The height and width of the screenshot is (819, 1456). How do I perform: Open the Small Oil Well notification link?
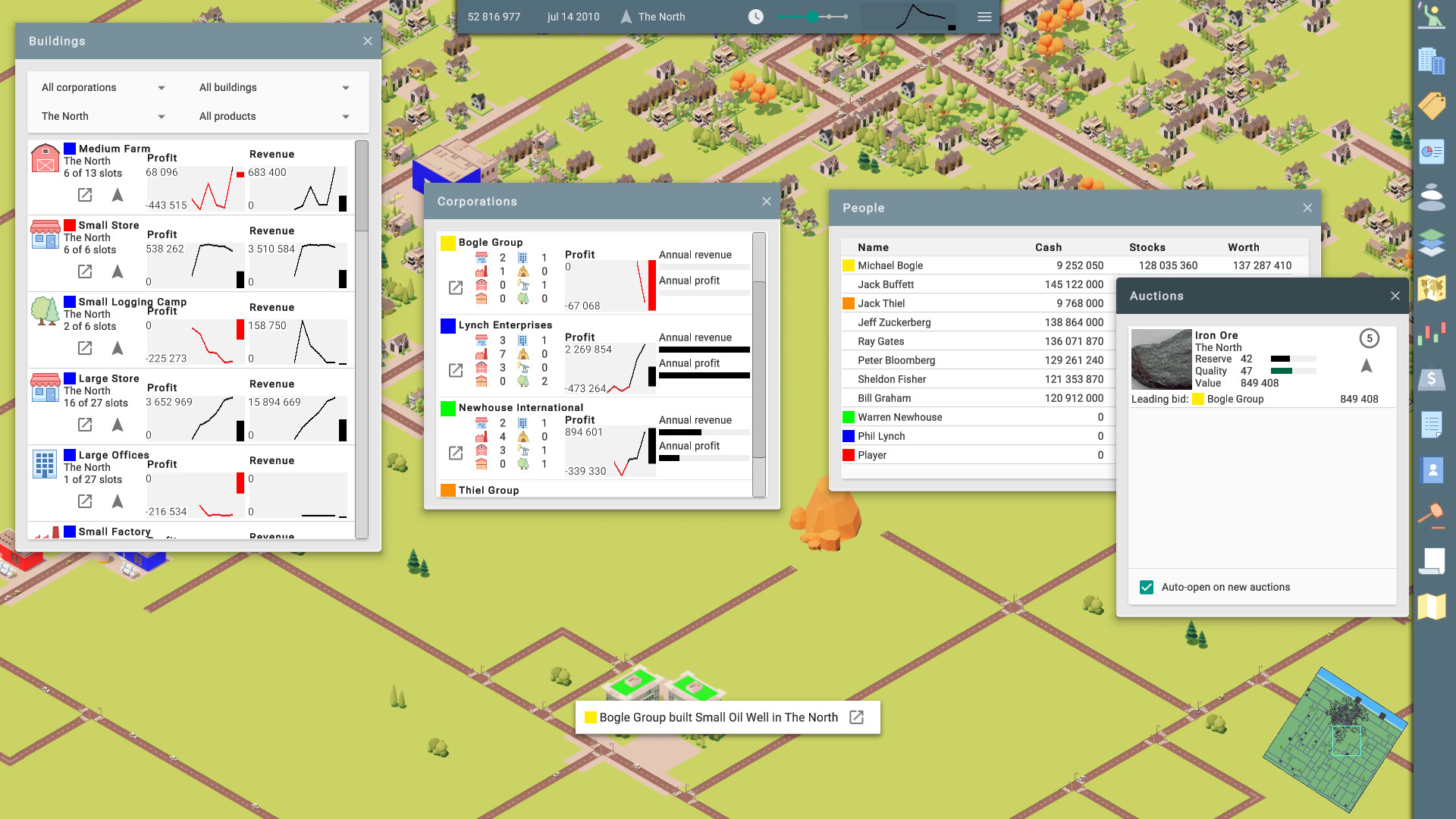856,717
